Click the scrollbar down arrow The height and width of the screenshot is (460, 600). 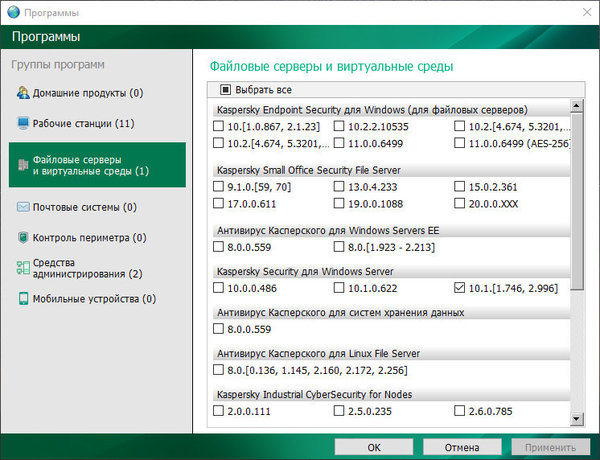point(578,419)
